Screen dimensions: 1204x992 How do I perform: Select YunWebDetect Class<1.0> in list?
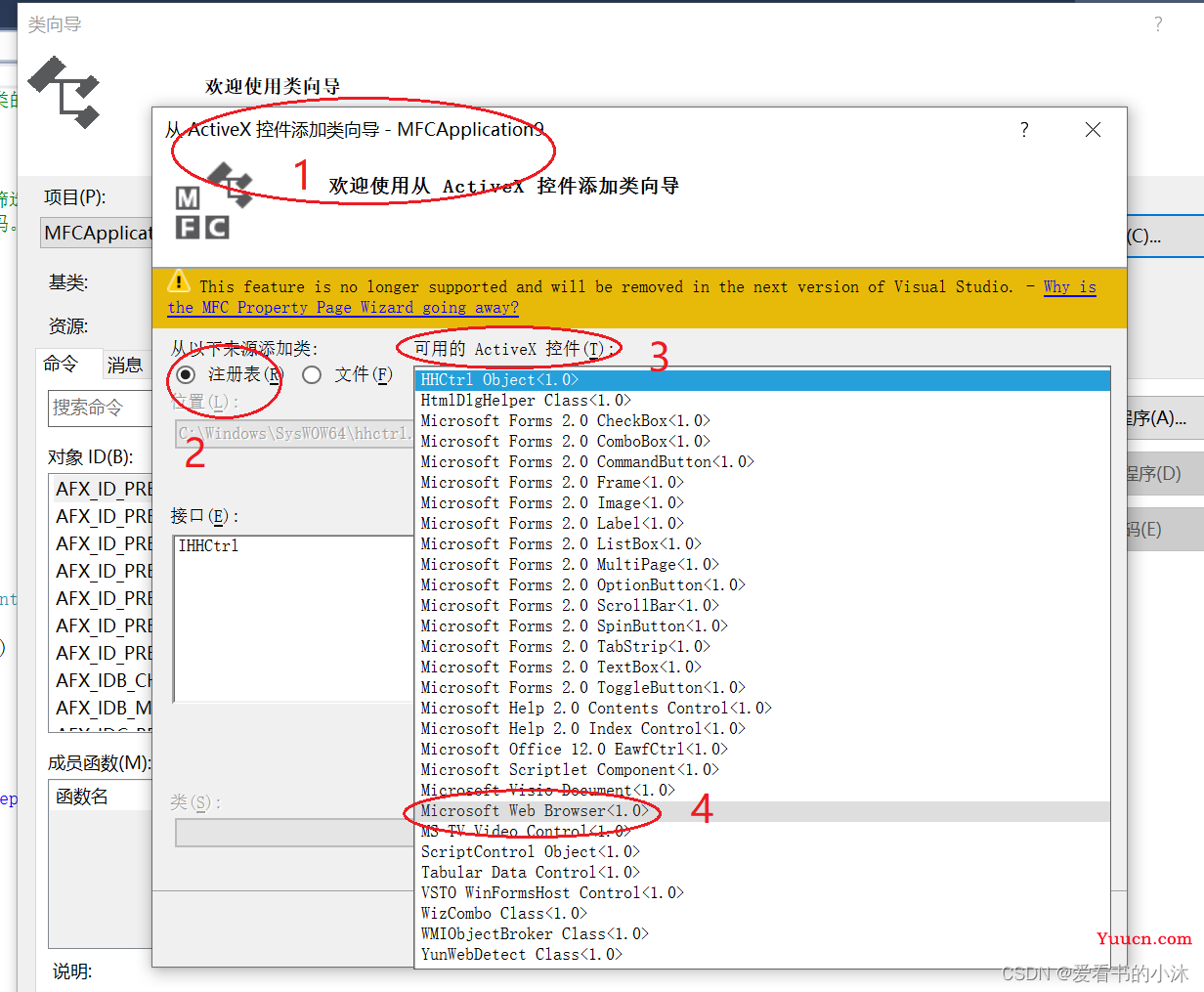pos(521,955)
